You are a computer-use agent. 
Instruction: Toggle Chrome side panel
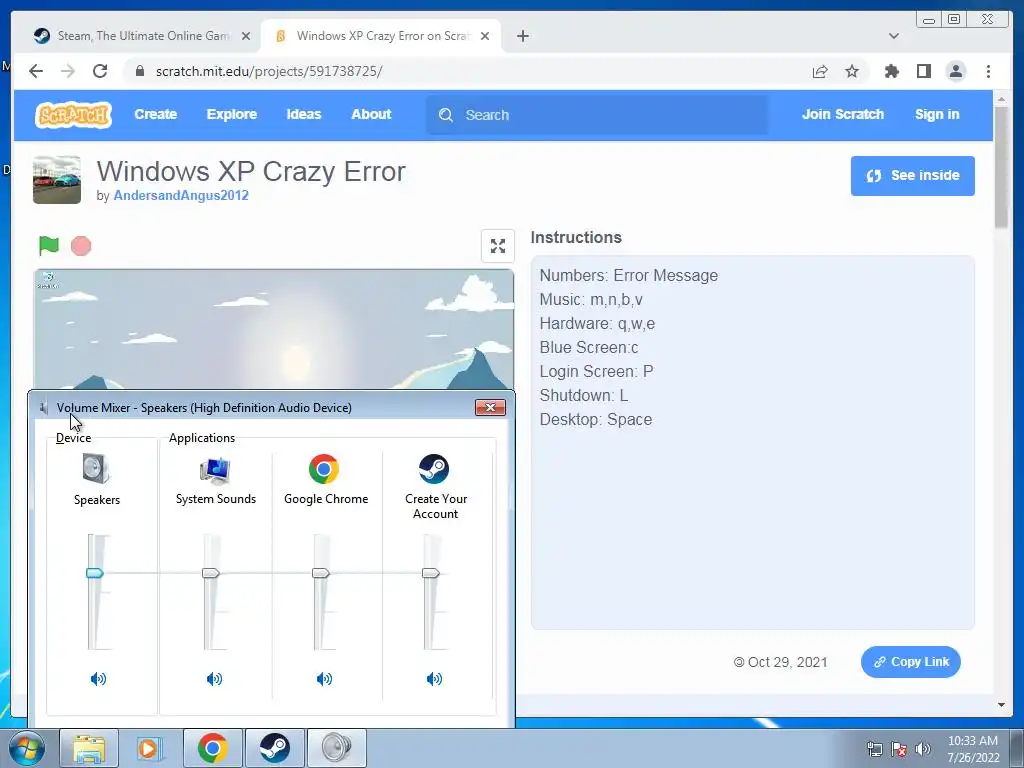(x=923, y=71)
